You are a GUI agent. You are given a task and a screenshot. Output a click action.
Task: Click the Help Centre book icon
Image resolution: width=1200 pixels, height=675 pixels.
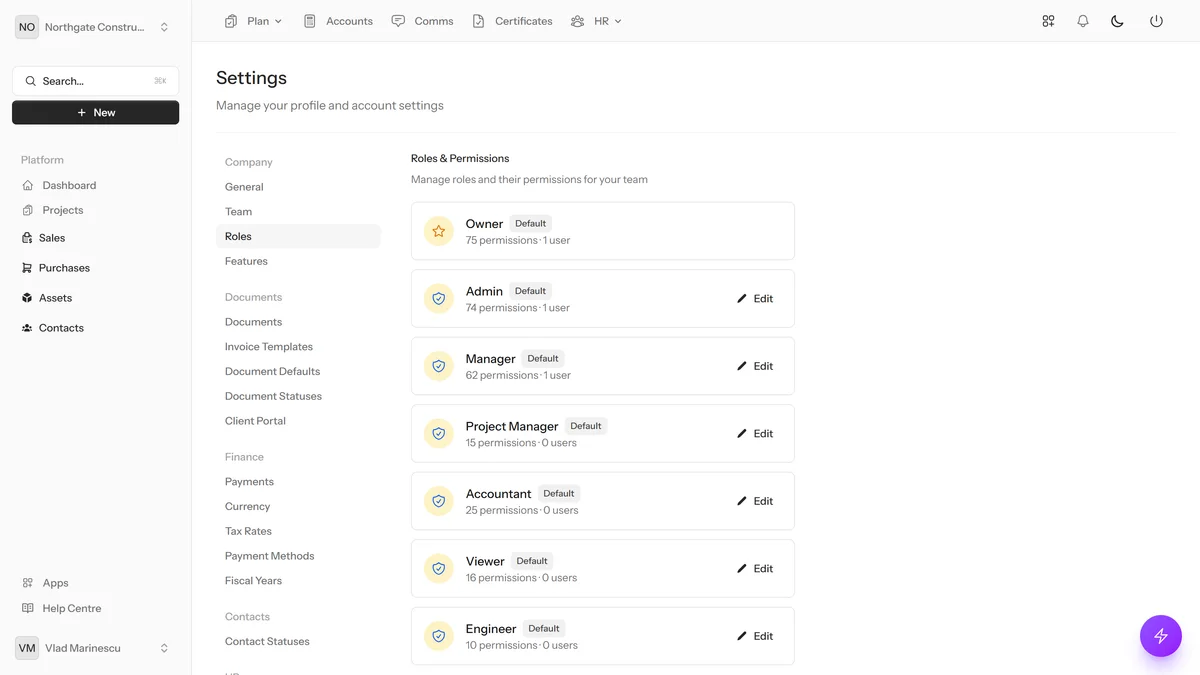coord(28,608)
